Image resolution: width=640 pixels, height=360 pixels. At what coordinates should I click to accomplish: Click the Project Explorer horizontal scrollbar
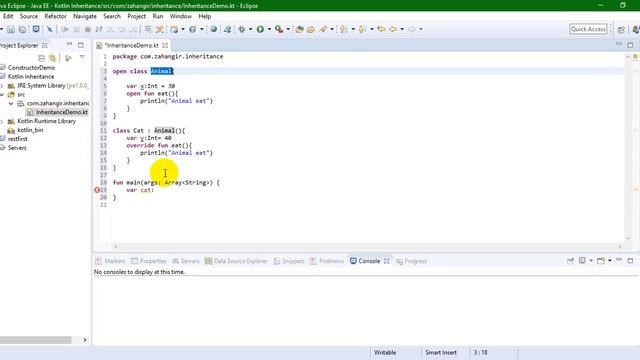click(x=36, y=340)
